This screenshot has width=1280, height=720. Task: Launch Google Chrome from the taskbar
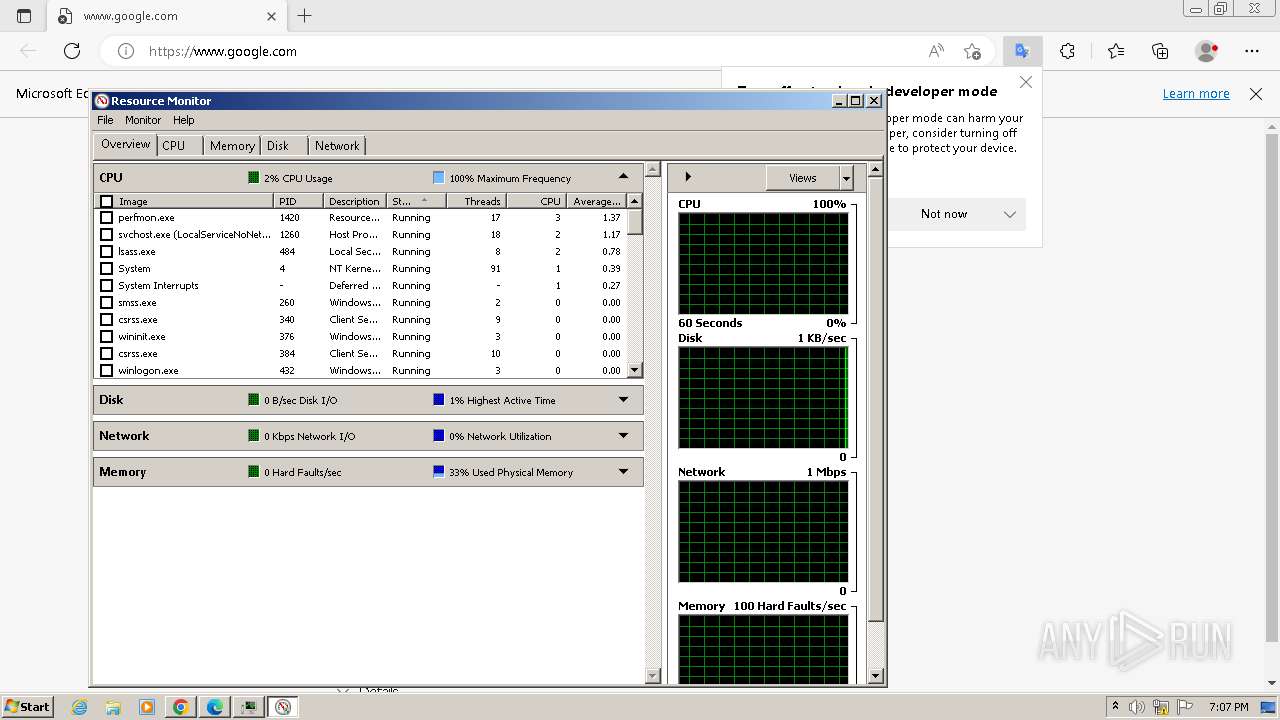pos(181,707)
